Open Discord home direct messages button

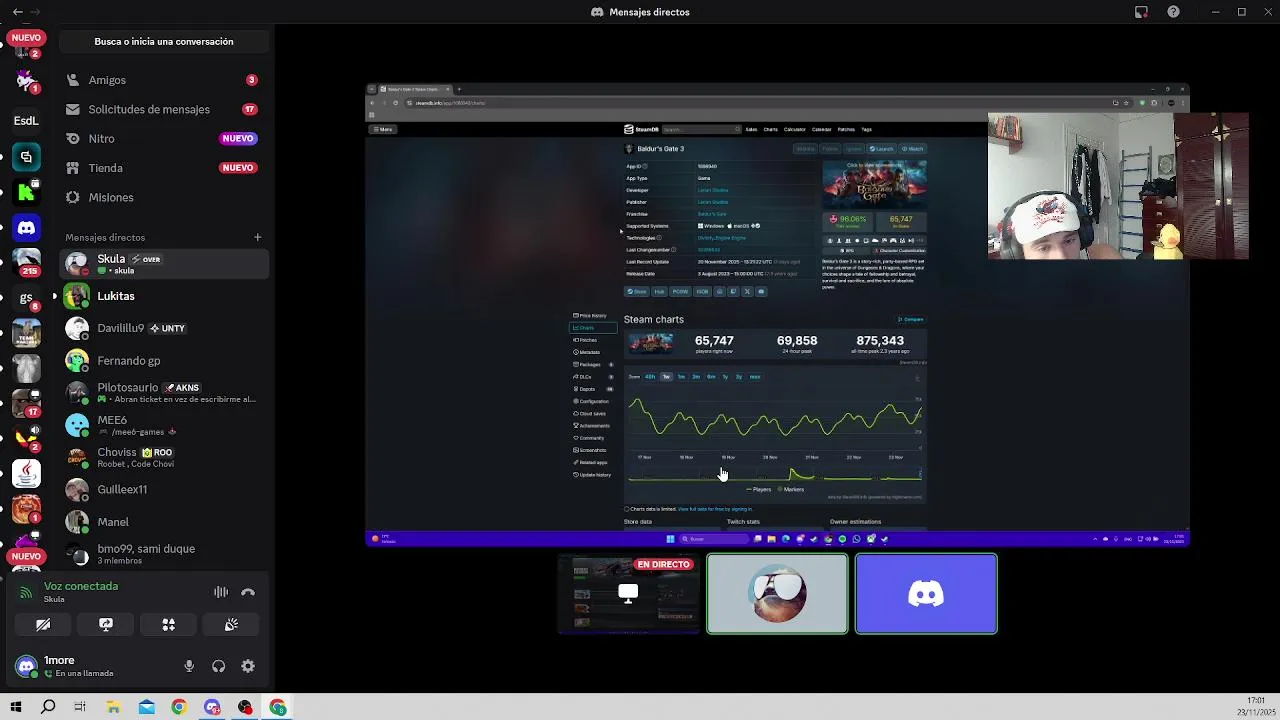tap(26, 229)
